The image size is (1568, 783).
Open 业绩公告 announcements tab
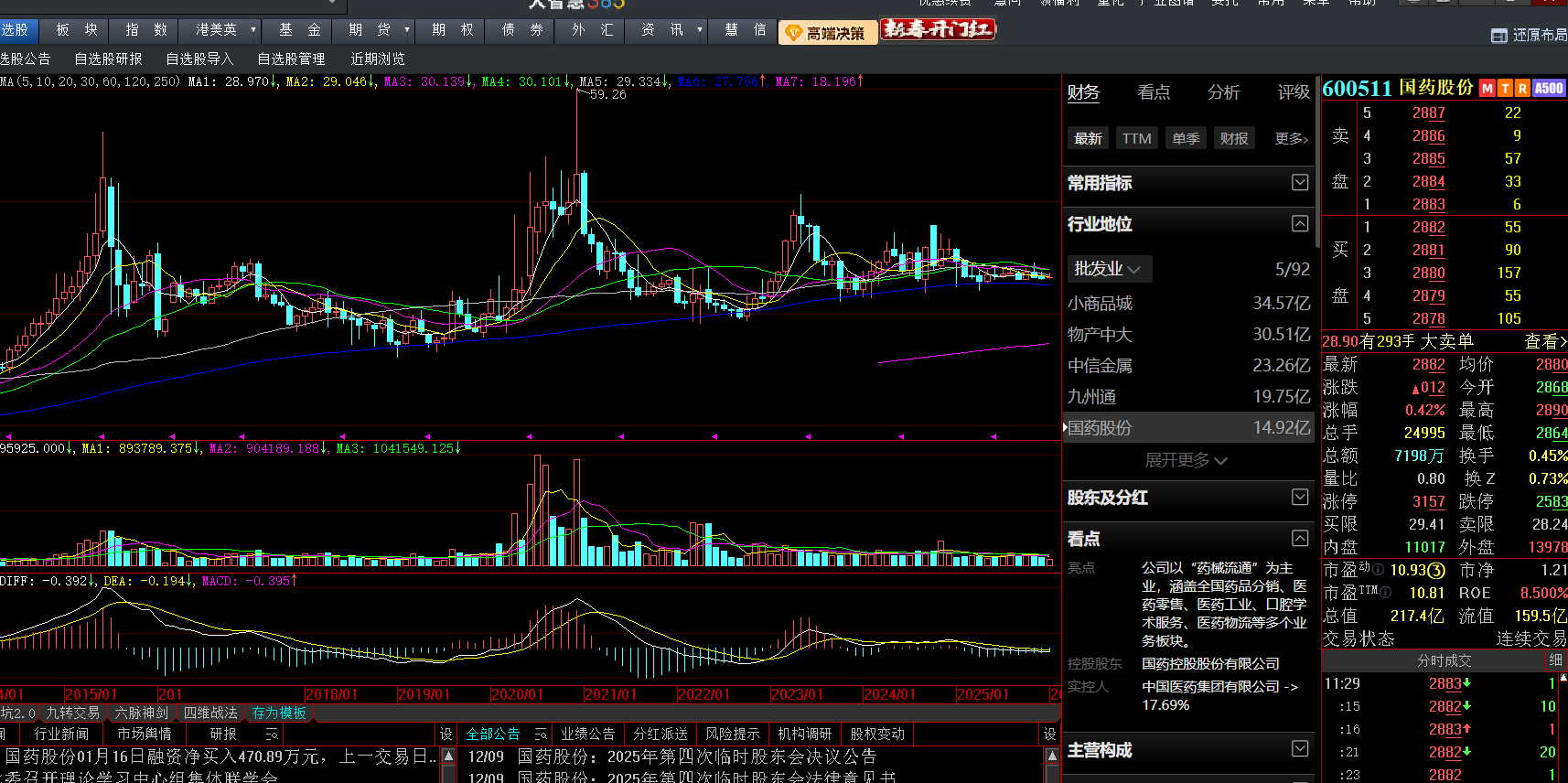(588, 734)
